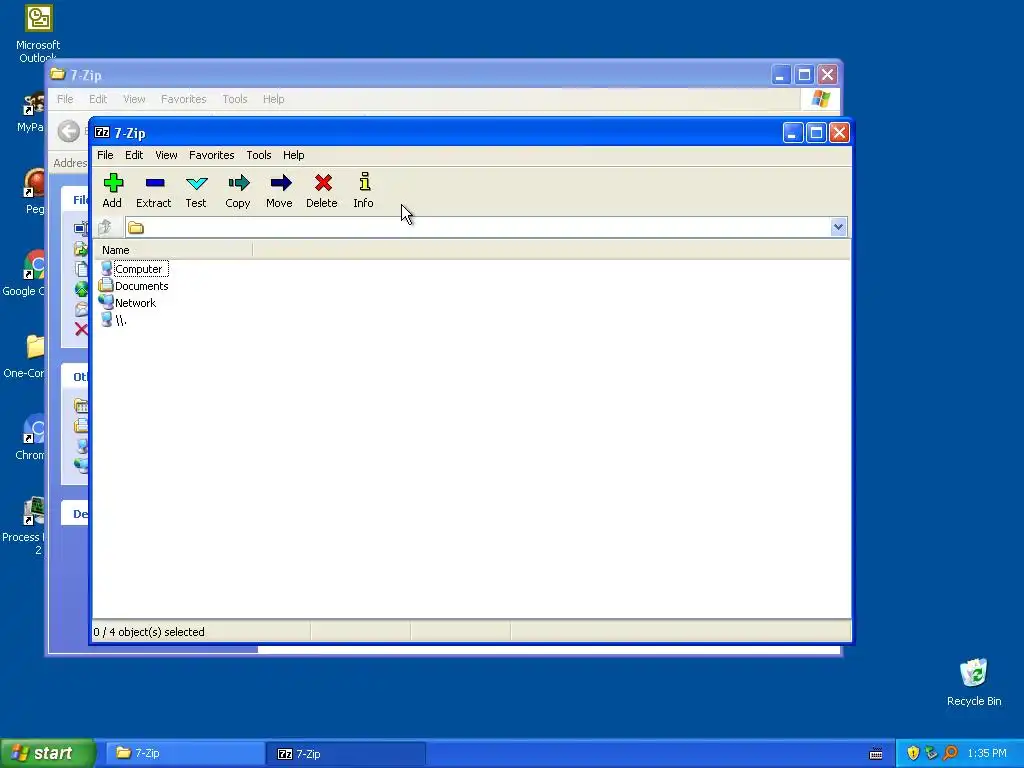Open the Recycle Bin desktop icon
The width and height of the screenshot is (1024, 768).
coord(974,673)
